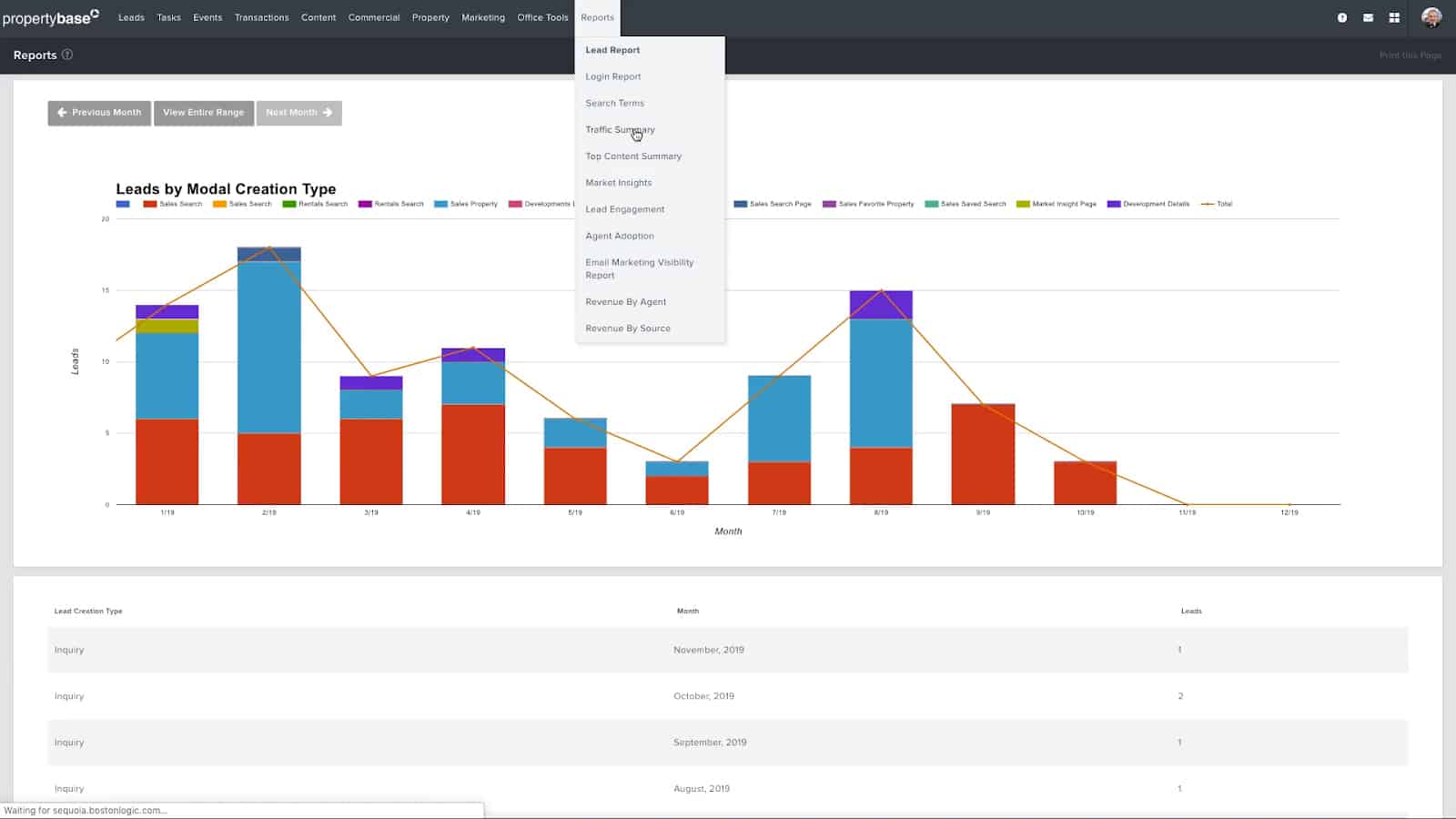Click the red segment of 9/19 bar

(983, 454)
